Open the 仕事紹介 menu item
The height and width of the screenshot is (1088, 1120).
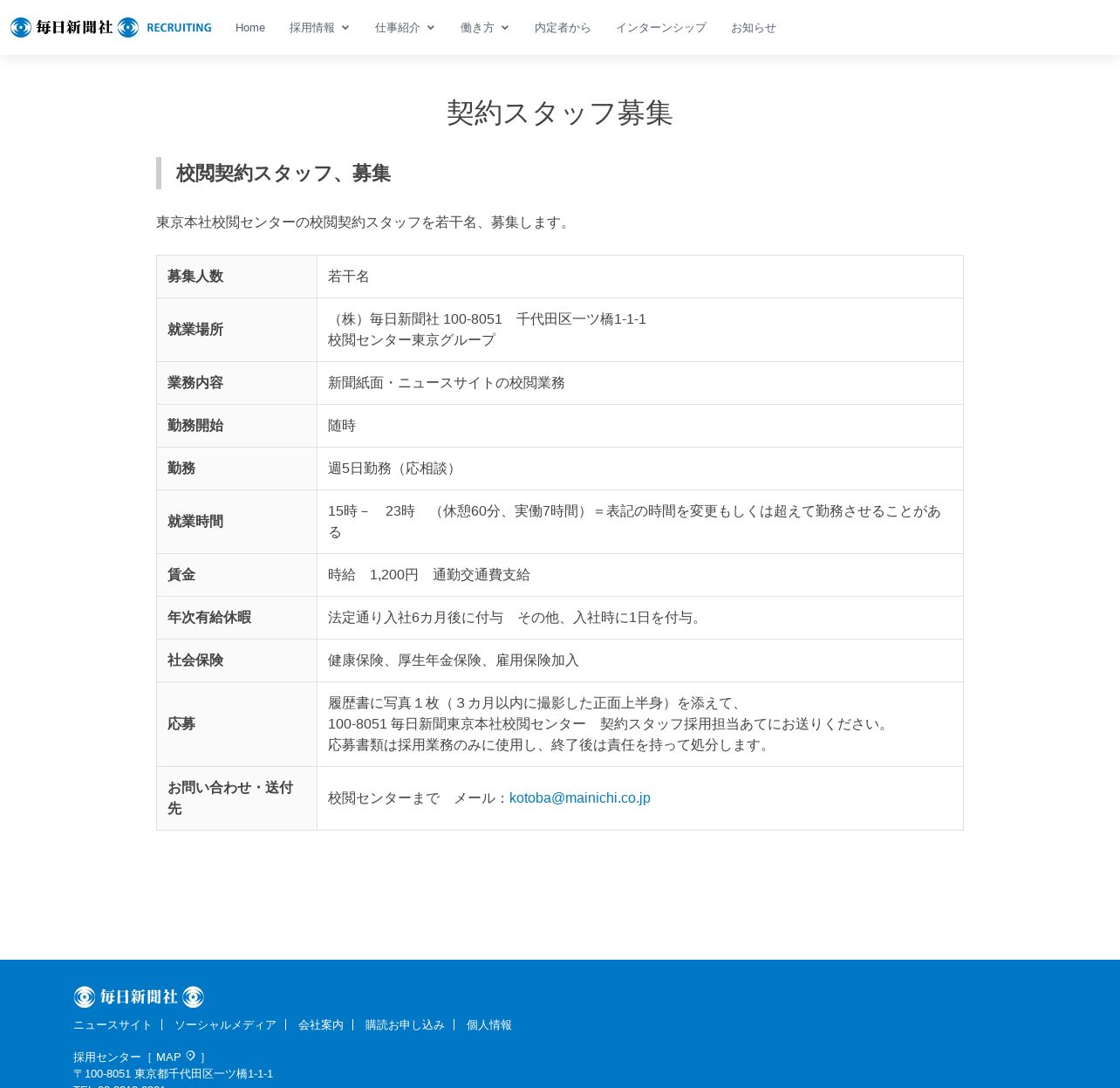(398, 28)
